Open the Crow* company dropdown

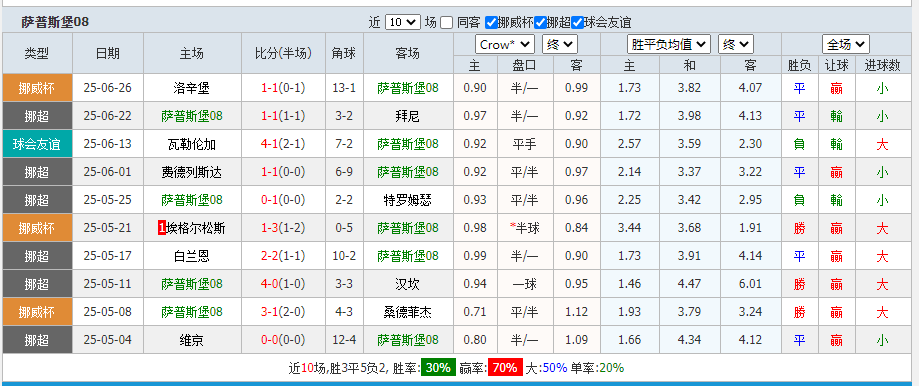(x=505, y=45)
